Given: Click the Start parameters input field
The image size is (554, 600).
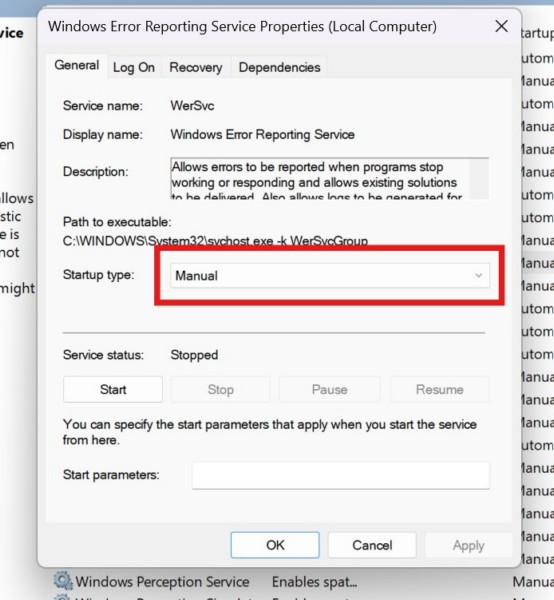Looking at the screenshot, I should point(341,475).
